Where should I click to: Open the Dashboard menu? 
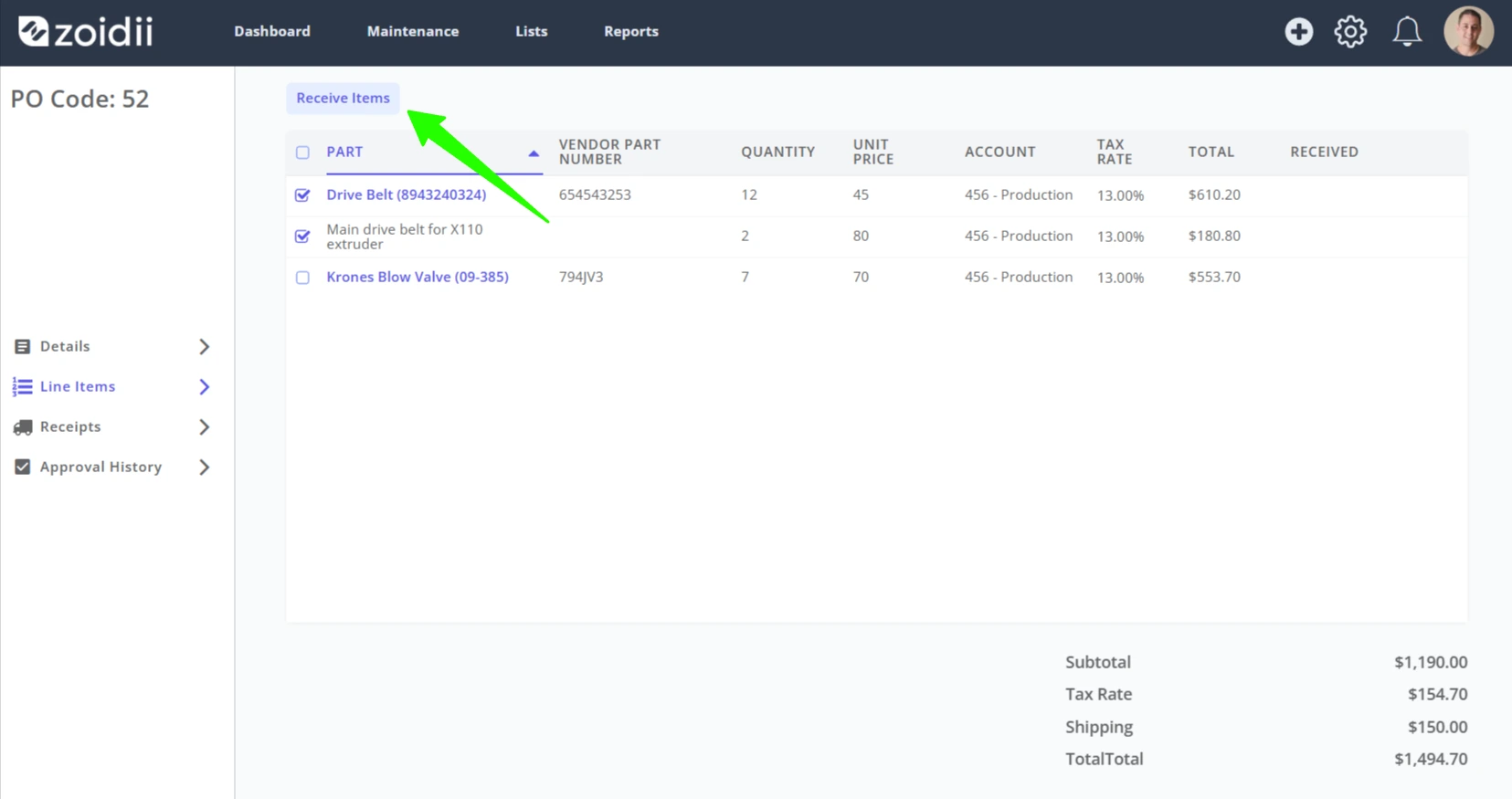tap(272, 31)
